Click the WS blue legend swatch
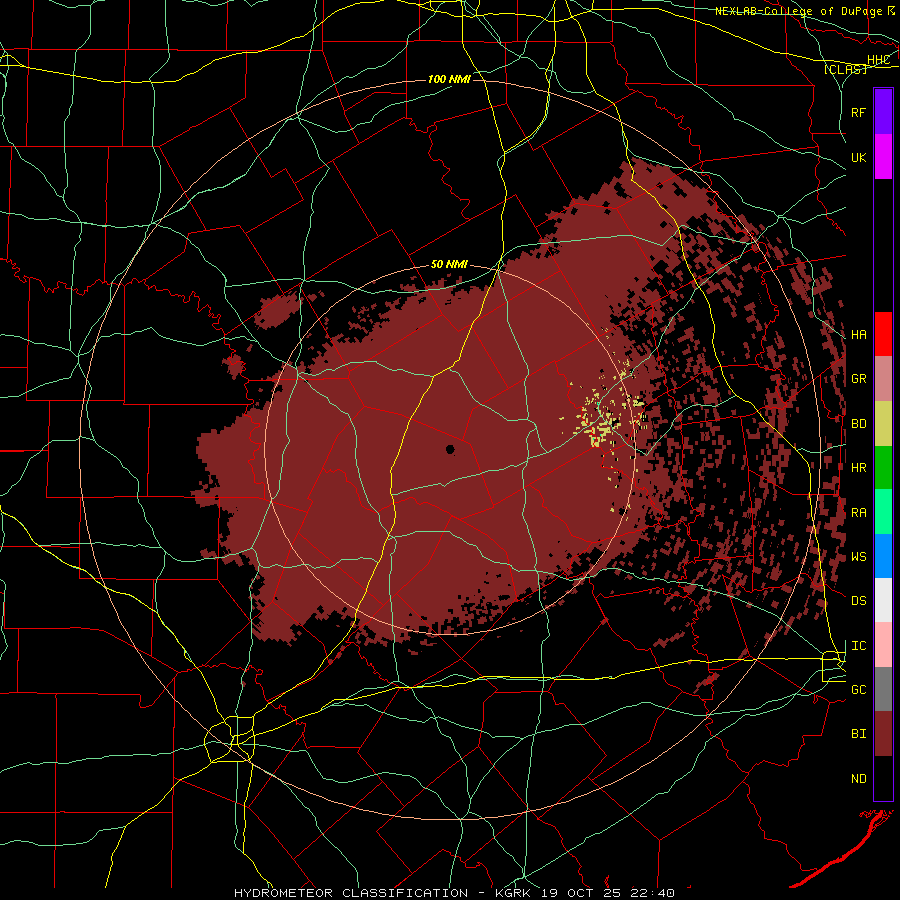The height and width of the screenshot is (900, 900). coord(883,556)
